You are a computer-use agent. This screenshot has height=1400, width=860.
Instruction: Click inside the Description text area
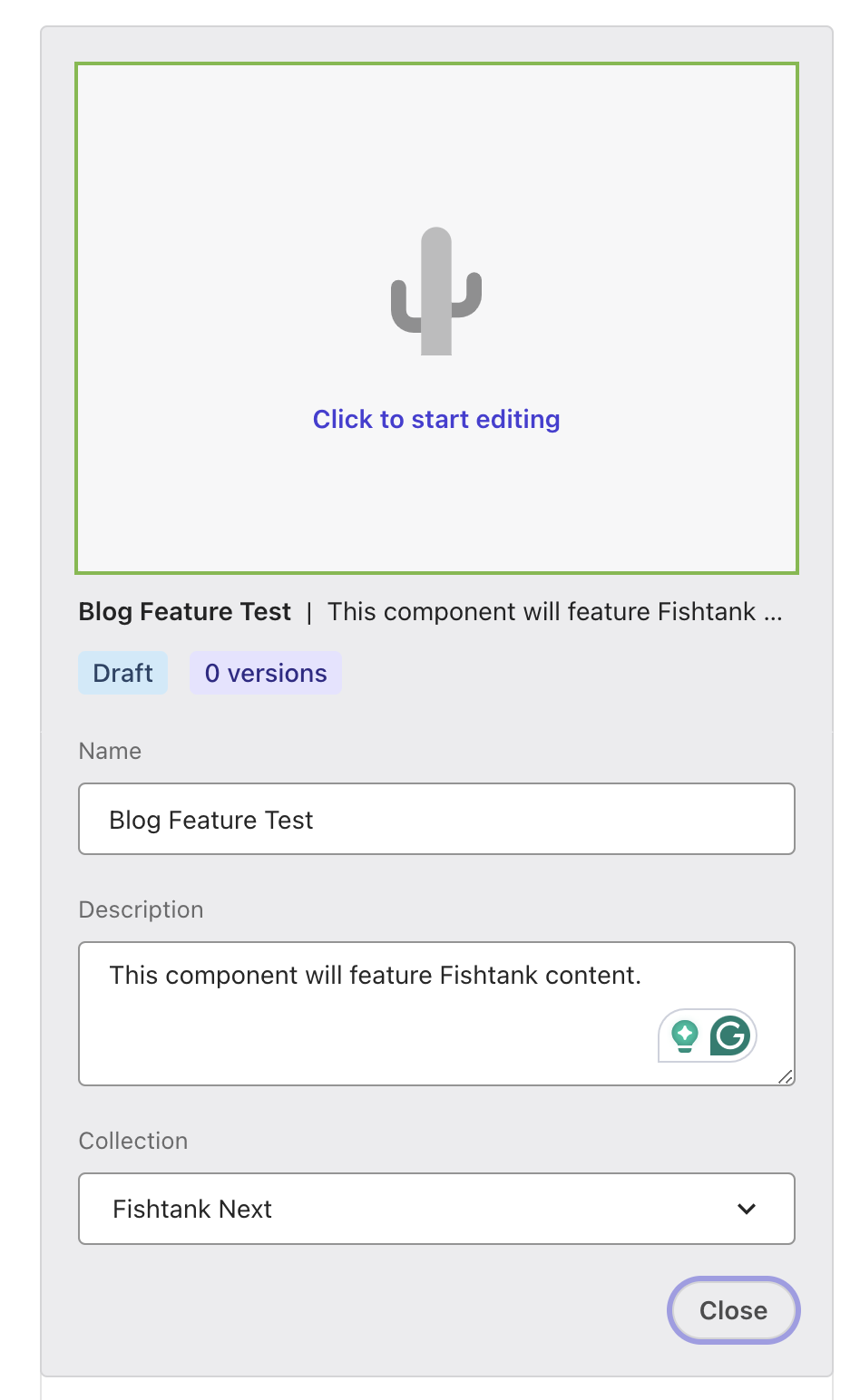363,975
